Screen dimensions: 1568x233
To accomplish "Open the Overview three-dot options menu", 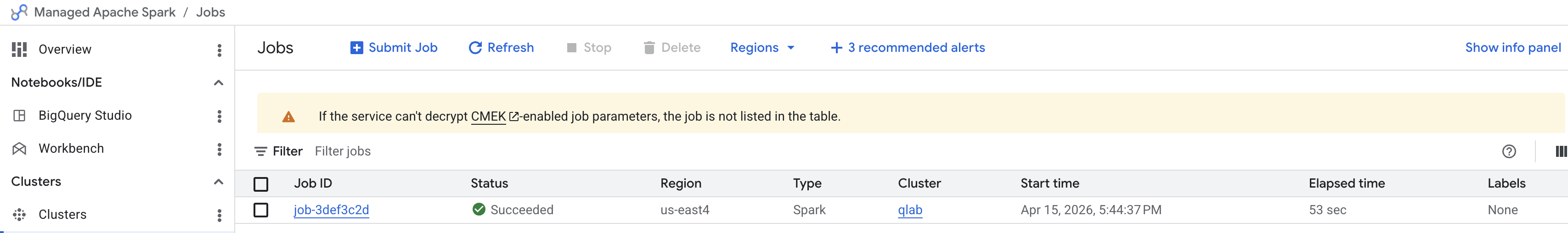I will point(219,50).
